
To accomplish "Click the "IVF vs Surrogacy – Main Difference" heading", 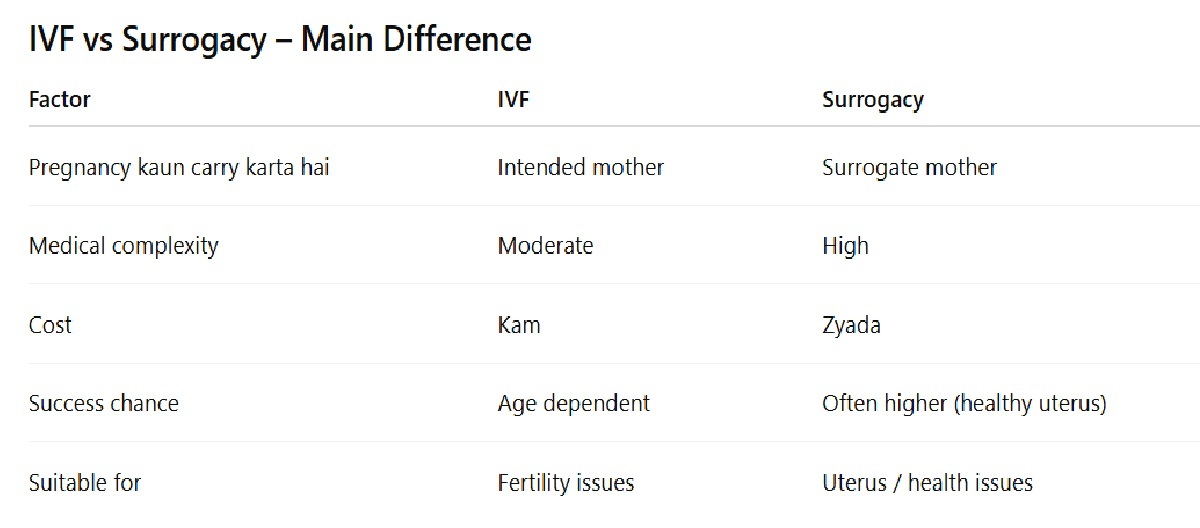I will [280, 40].
